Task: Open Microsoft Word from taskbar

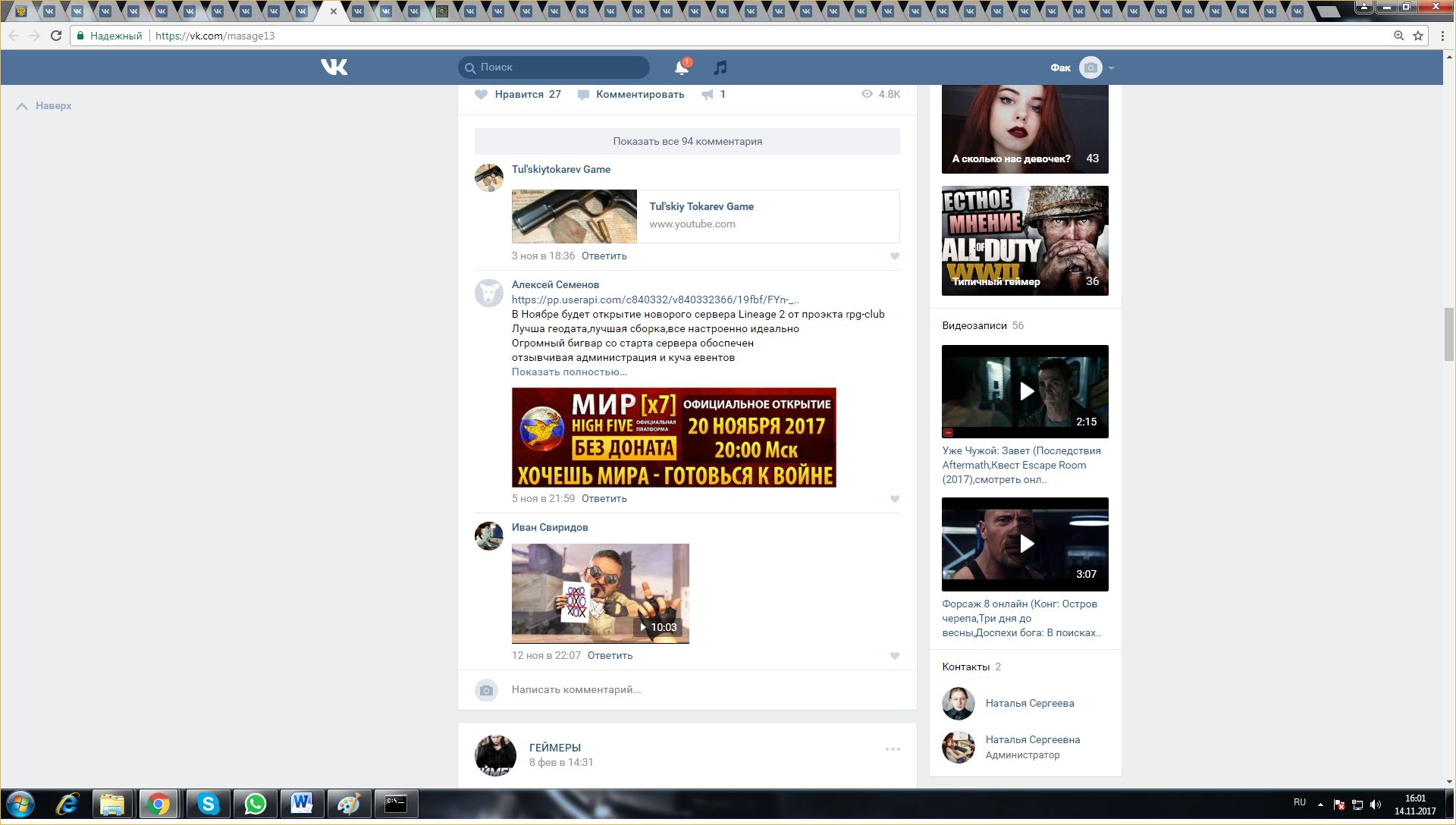Action: (x=302, y=805)
